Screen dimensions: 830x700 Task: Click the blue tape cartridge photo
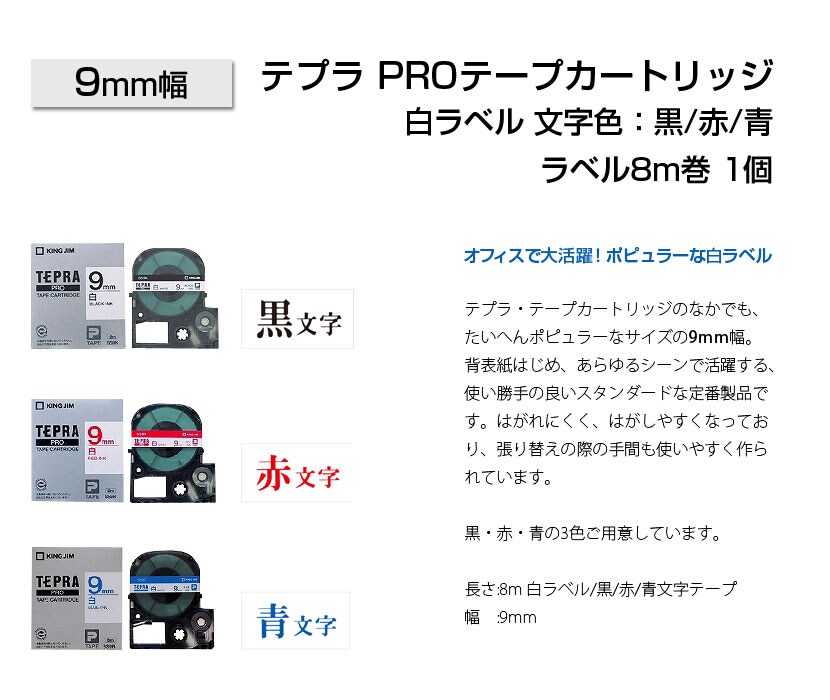click(x=172, y=599)
